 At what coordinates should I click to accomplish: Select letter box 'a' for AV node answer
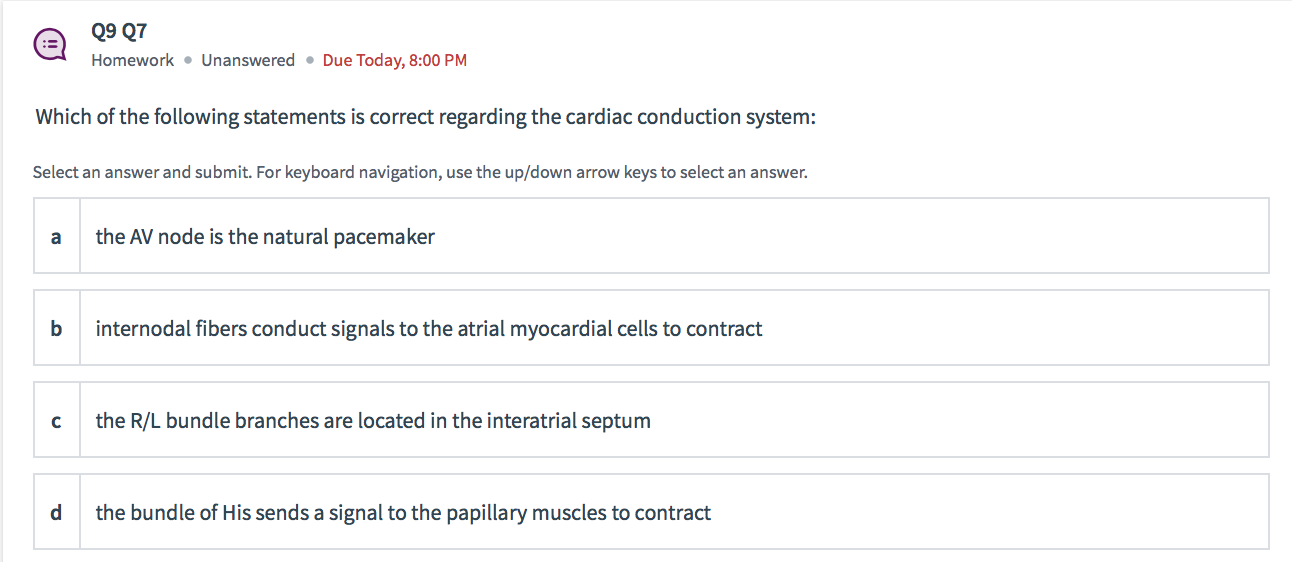[57, 237]
